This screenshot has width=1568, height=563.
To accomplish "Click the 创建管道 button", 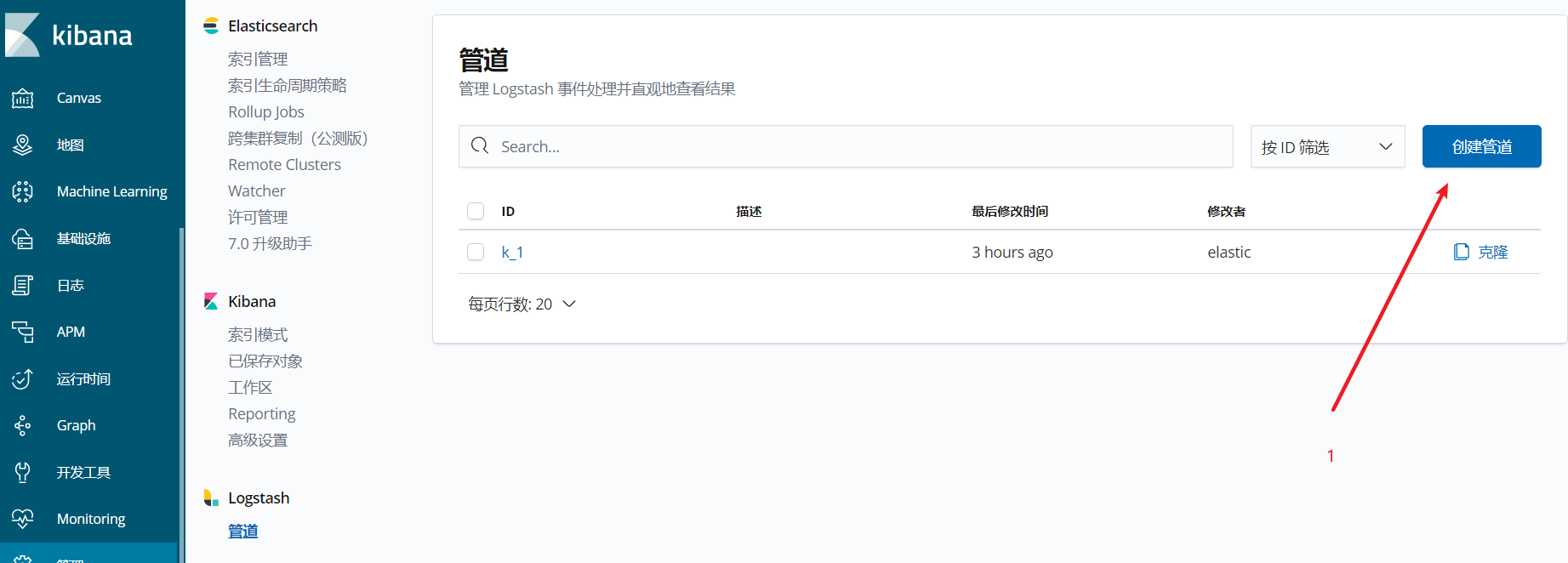I will coord(1481,146).
